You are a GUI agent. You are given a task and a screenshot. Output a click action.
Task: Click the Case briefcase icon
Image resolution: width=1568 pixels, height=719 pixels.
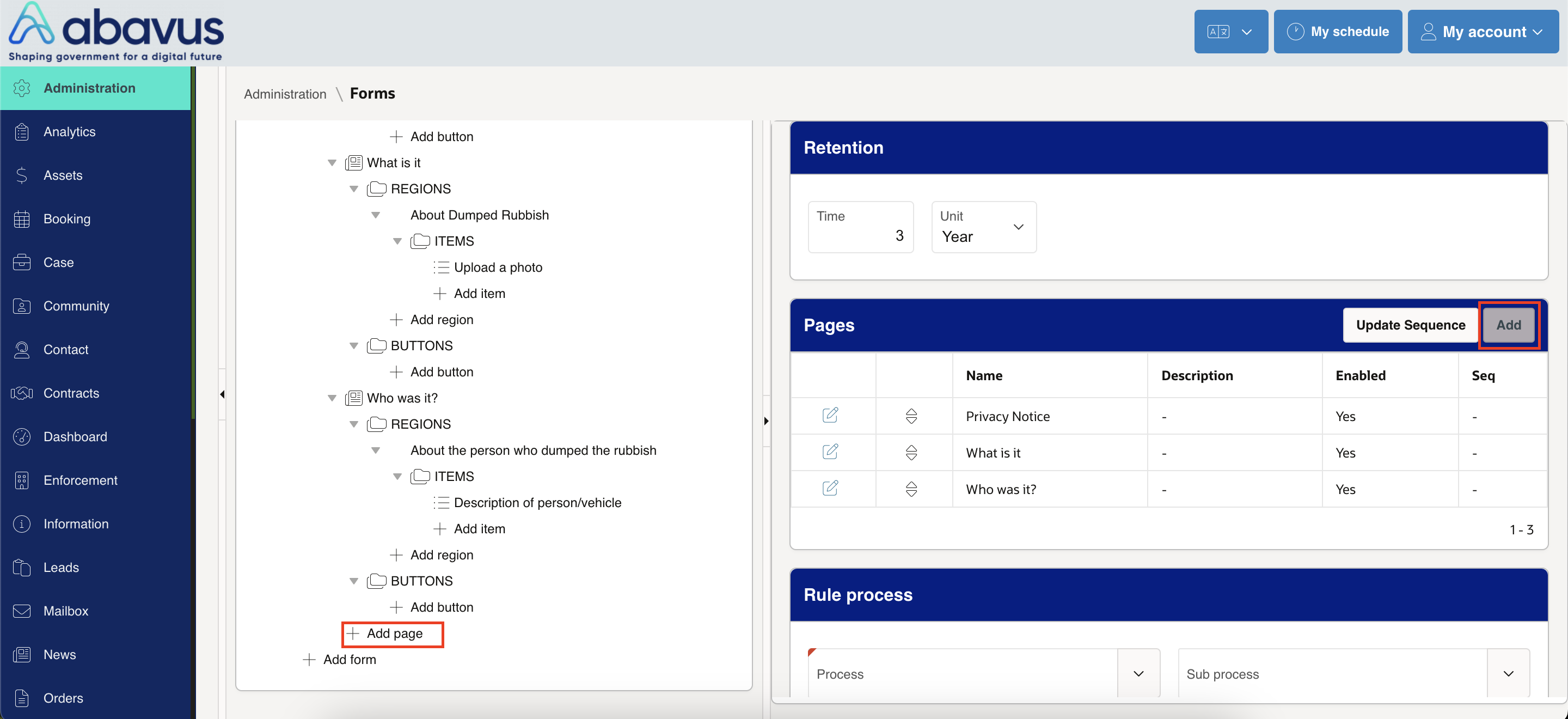coord(22,263)
